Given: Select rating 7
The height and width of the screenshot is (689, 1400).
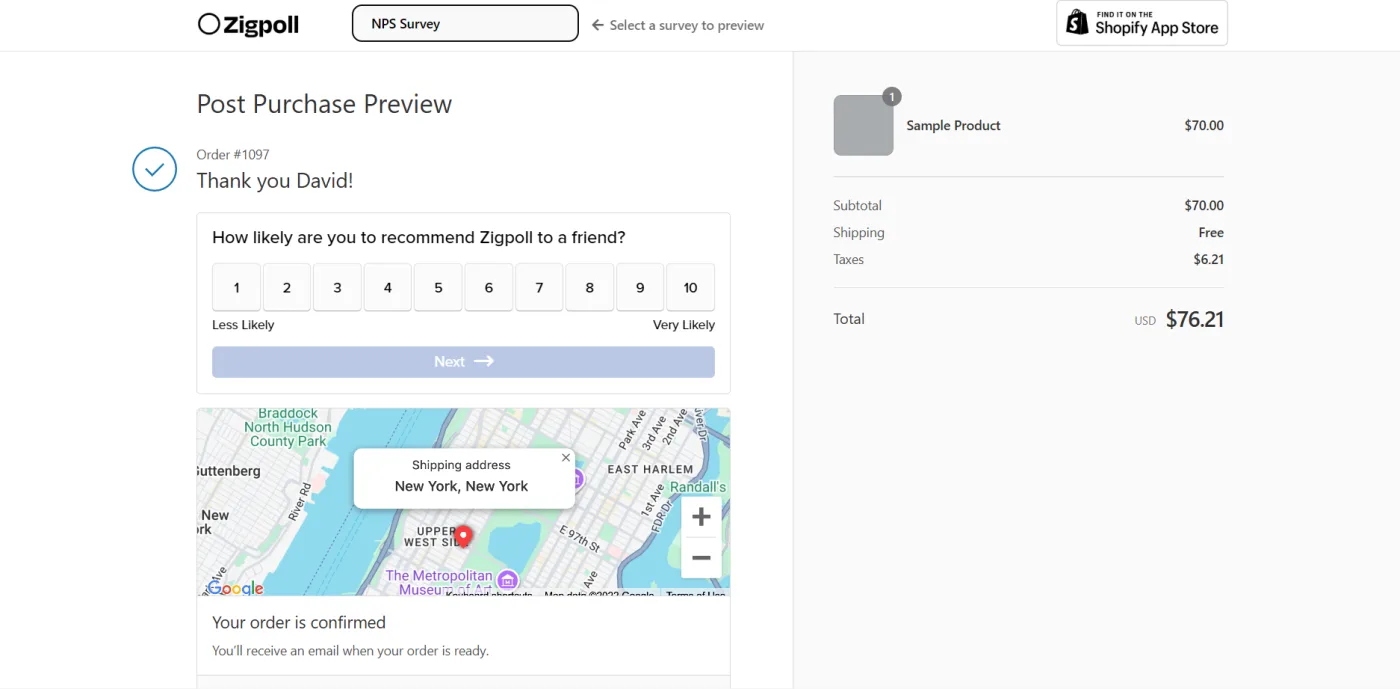Looking at the screenshot, I should 539,288.
